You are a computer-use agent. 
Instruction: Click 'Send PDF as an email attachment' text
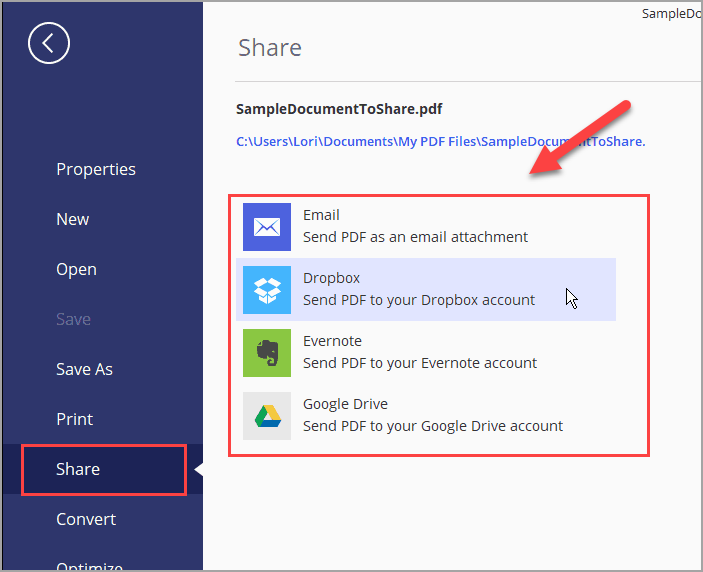tap(415, 237)
